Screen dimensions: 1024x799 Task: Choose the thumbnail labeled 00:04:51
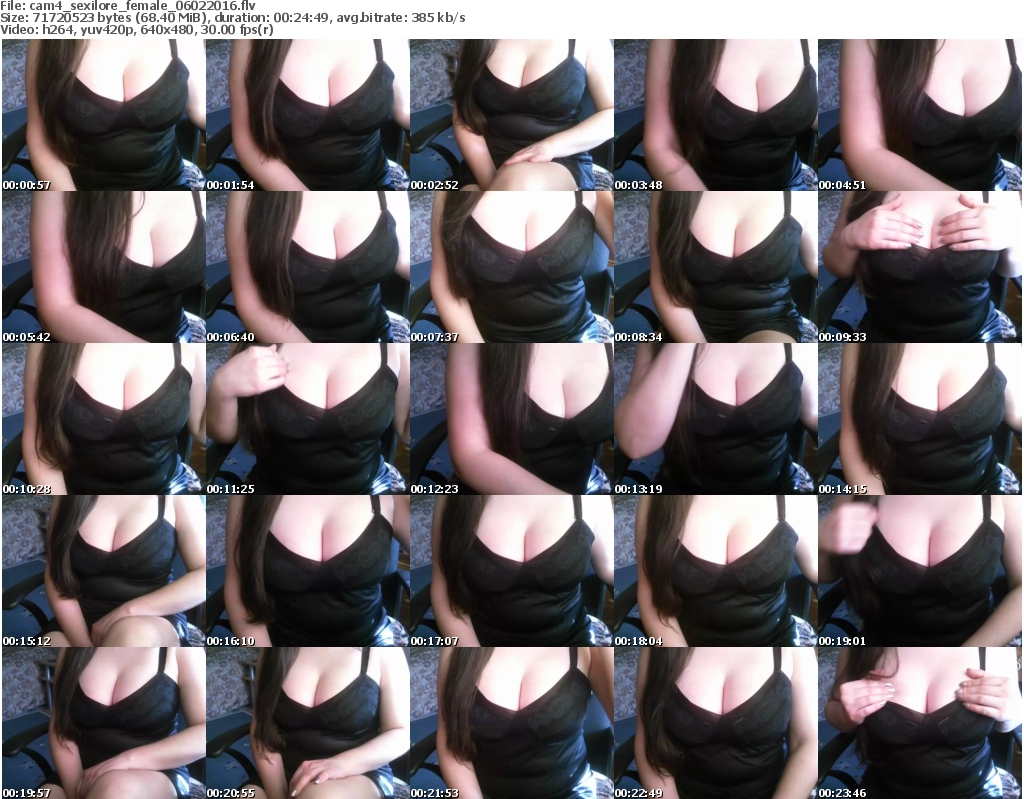pos(920,115)
